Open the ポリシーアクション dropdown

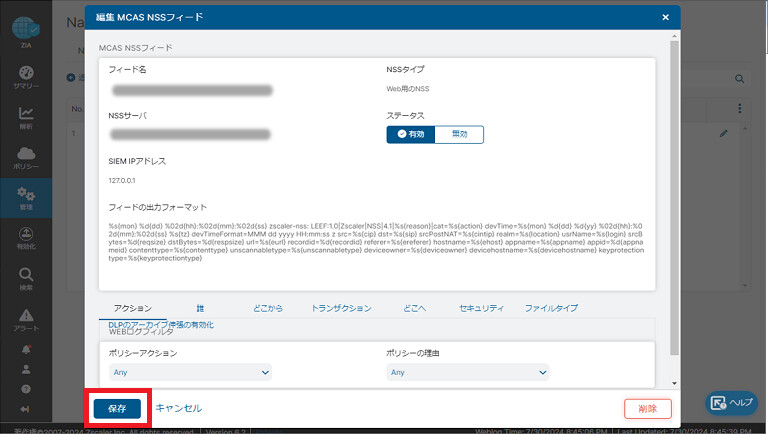[x=190, y=372]
